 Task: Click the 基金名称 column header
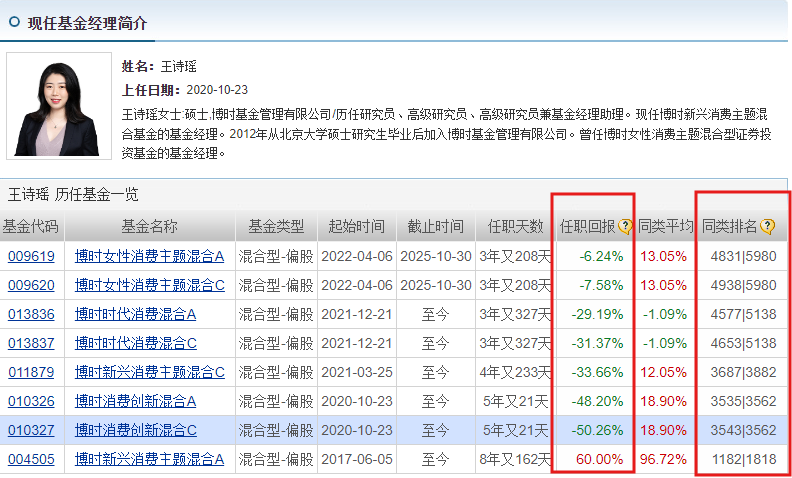150,226
